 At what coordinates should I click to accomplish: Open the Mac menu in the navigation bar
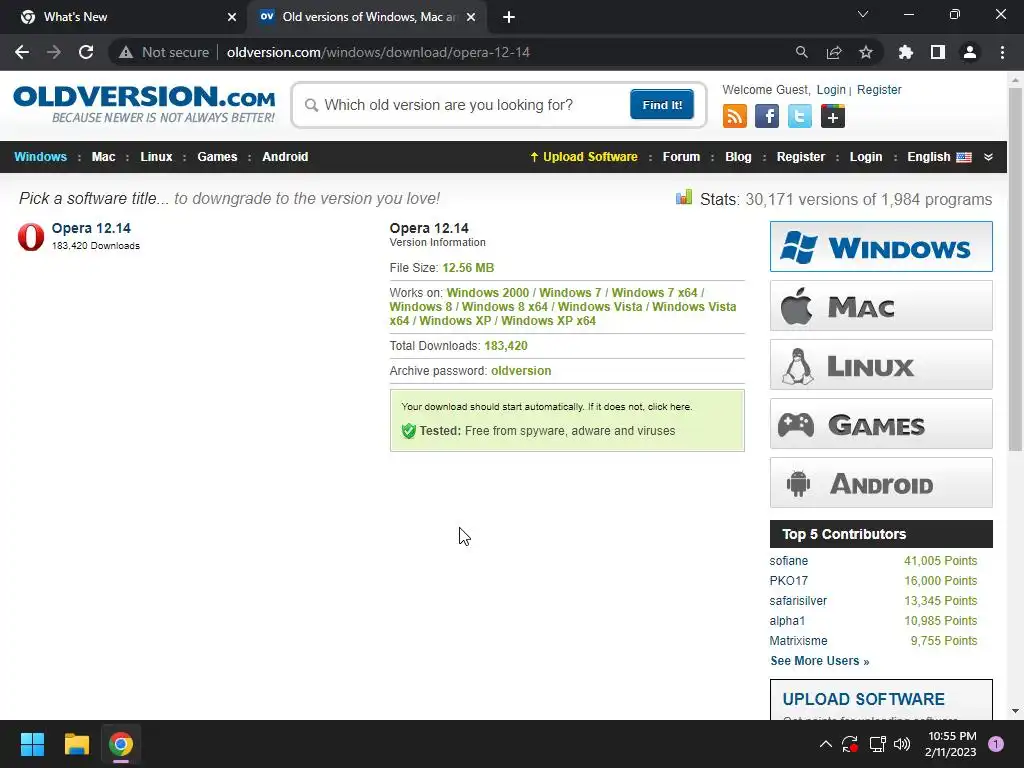point(103,157)
